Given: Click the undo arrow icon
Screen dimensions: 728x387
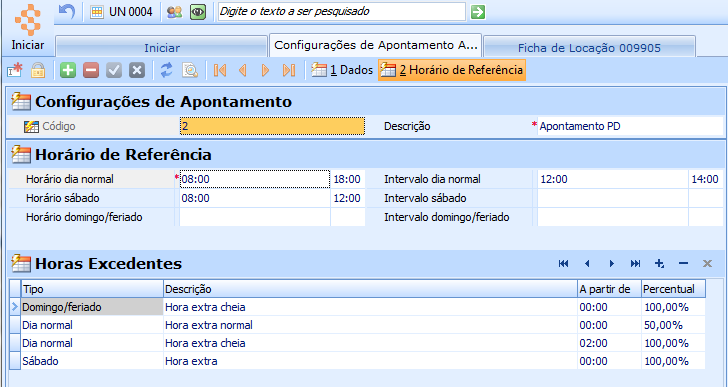Looking at the screenshot, I should click(67, 11).
